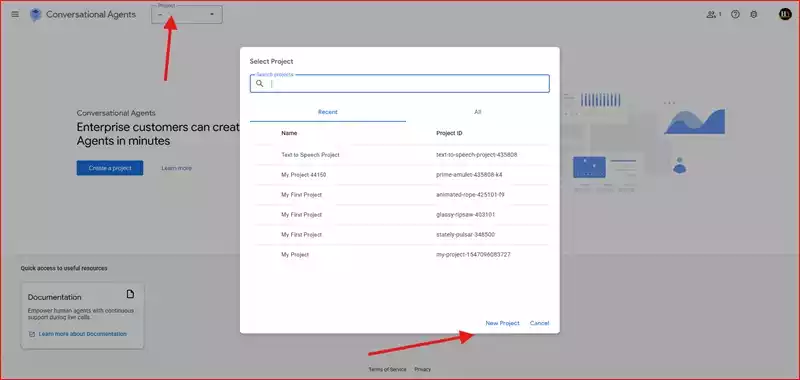Select the Text to Speech Project row
Screen dimensions: 800x380
click(399, 155)
